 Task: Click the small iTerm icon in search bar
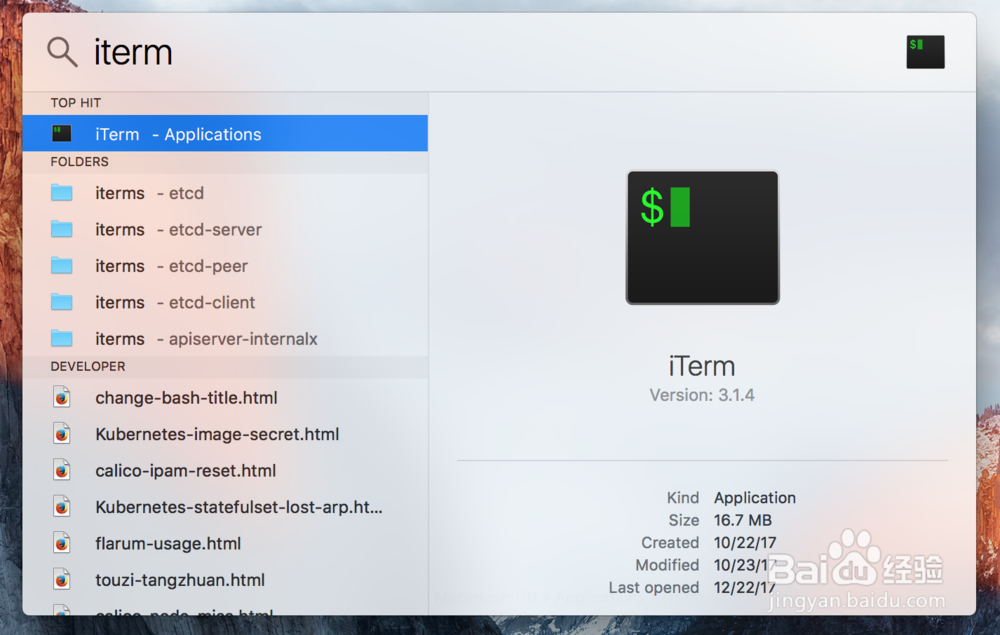click(x=925, y=52)
